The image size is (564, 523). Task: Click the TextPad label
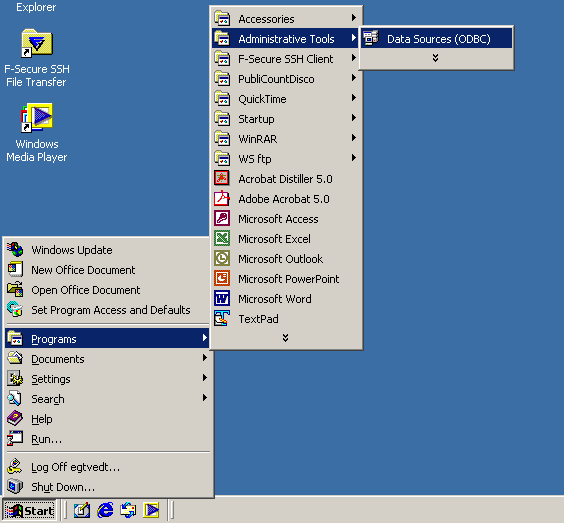point(258,319)
